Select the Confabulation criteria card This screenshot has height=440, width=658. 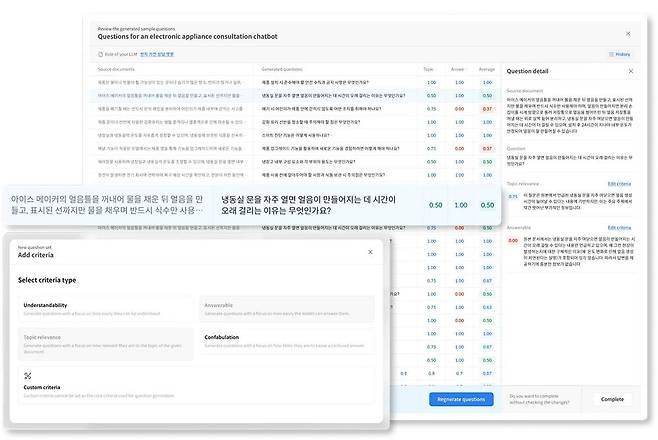tap(287, 341)
